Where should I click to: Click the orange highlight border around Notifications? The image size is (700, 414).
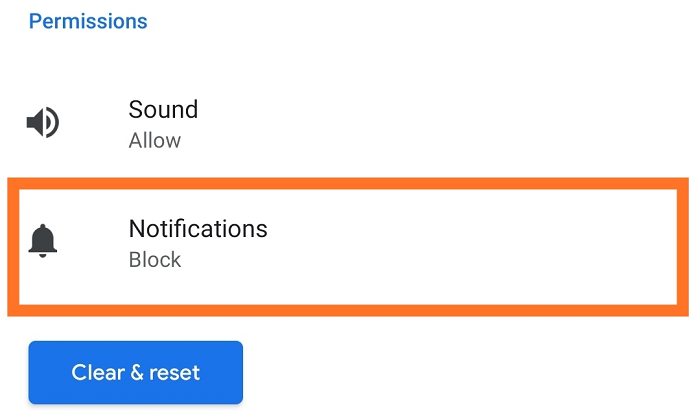[x=348, y=184]
